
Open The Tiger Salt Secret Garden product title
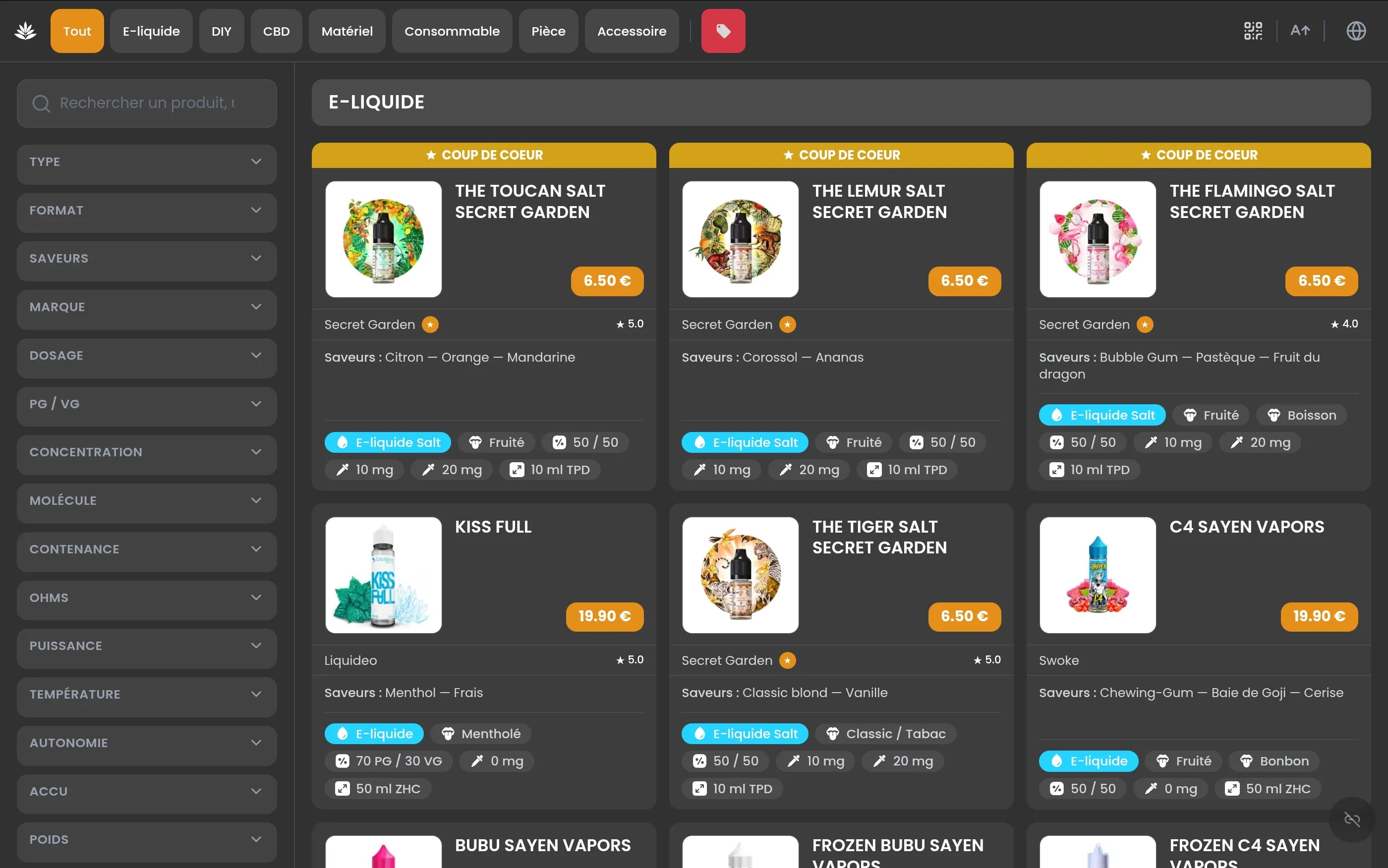click(x=879, y=538)
